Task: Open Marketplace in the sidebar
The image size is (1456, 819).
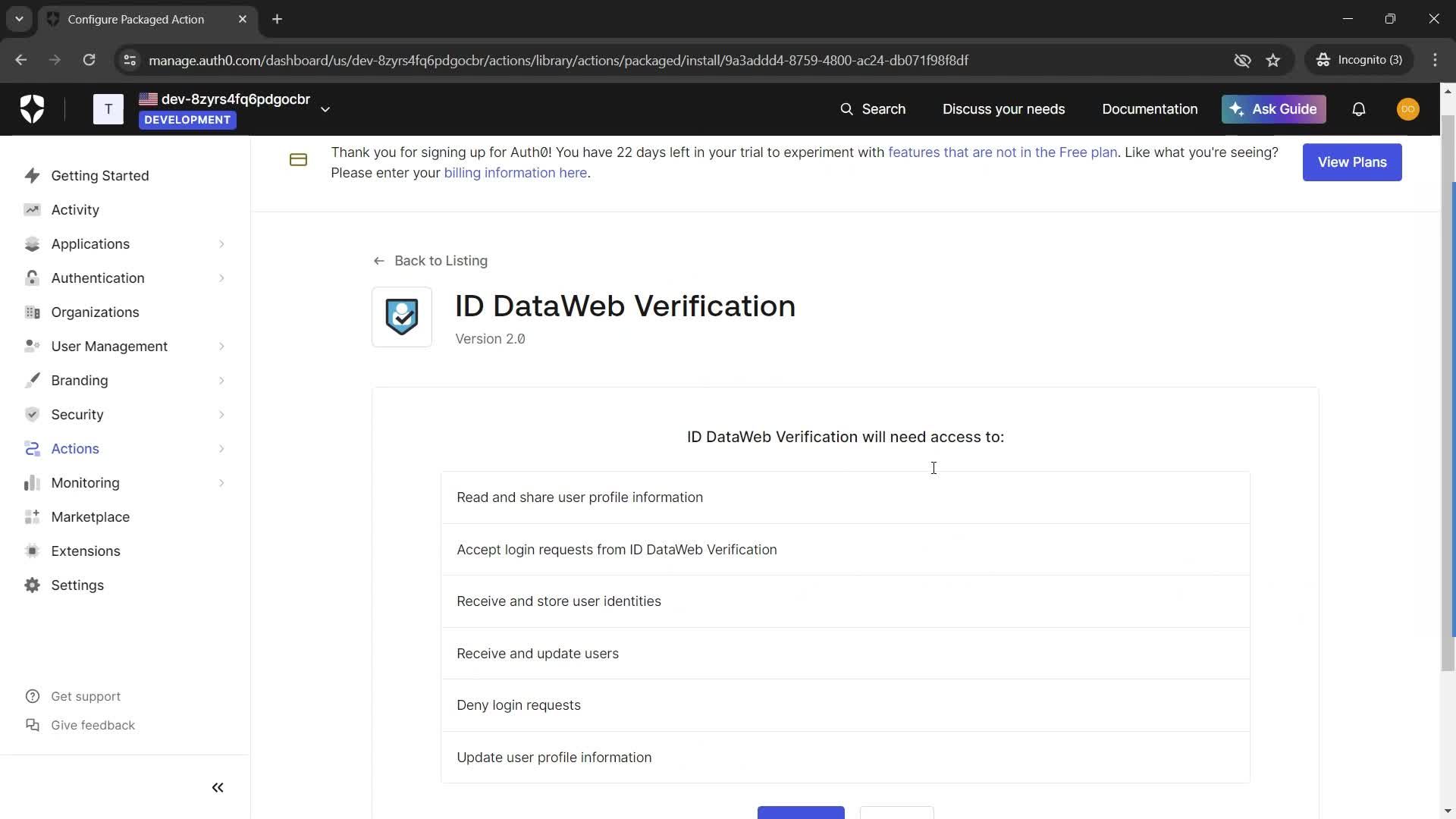Action: click(90, 517)
